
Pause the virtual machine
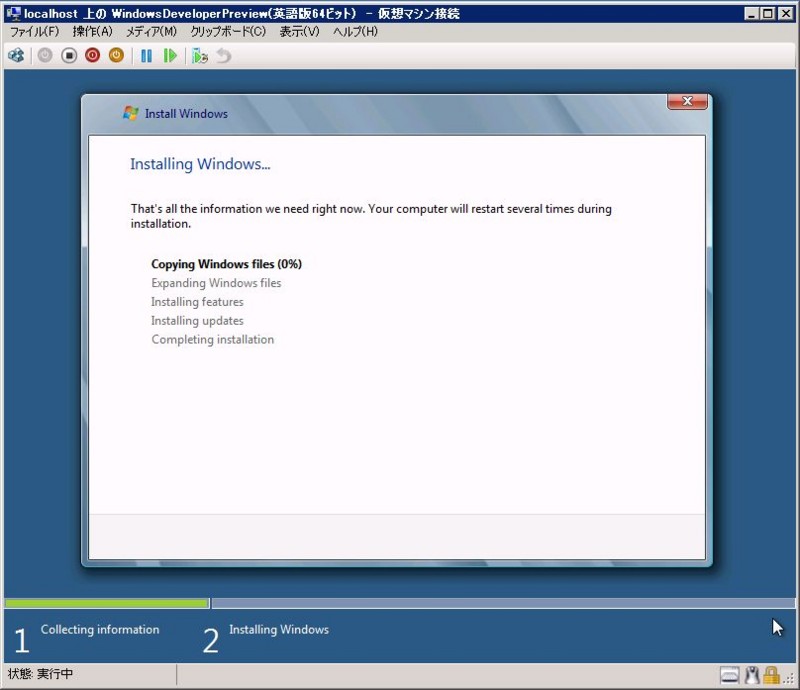pos(146,56)
